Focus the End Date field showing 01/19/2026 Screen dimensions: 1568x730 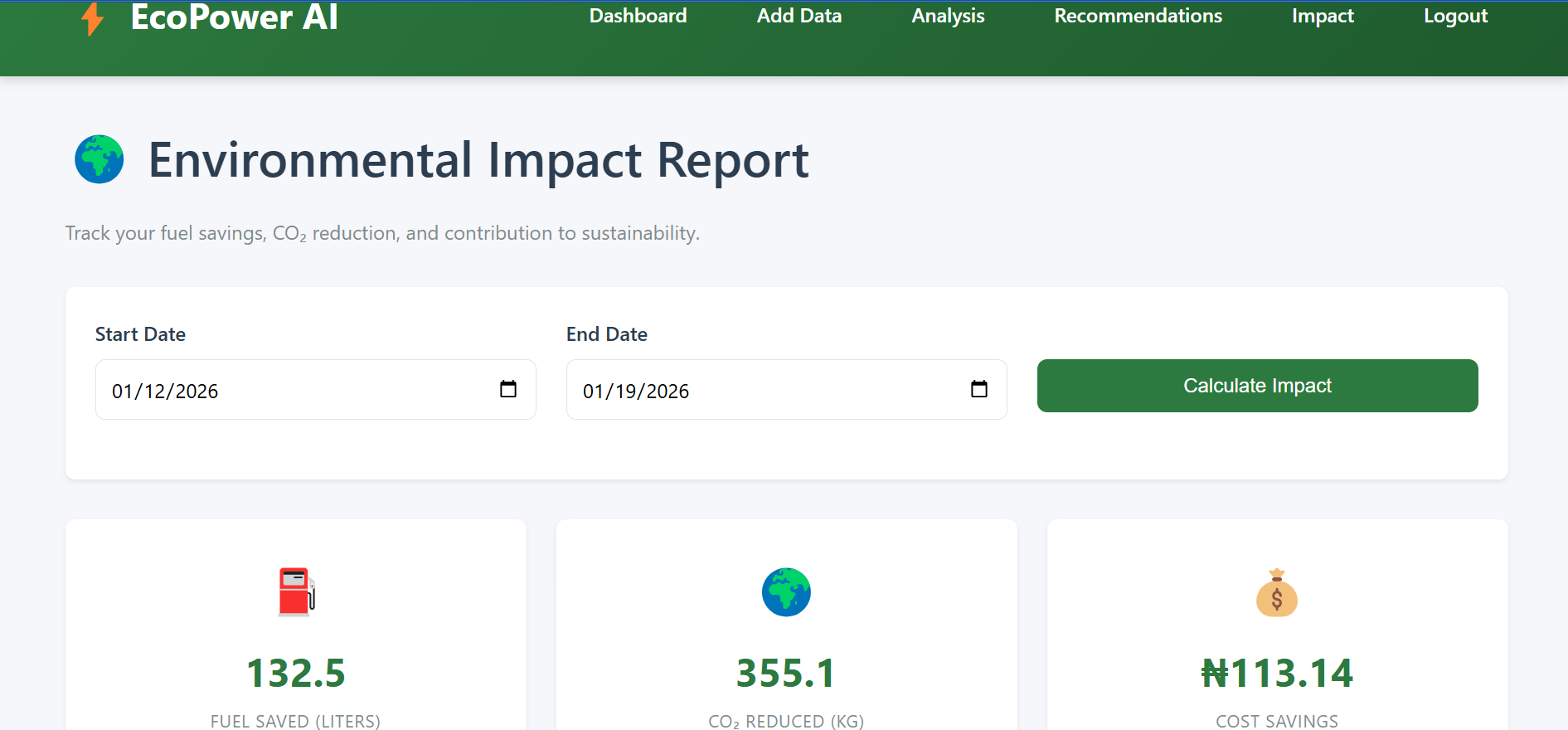coord(786,390)
